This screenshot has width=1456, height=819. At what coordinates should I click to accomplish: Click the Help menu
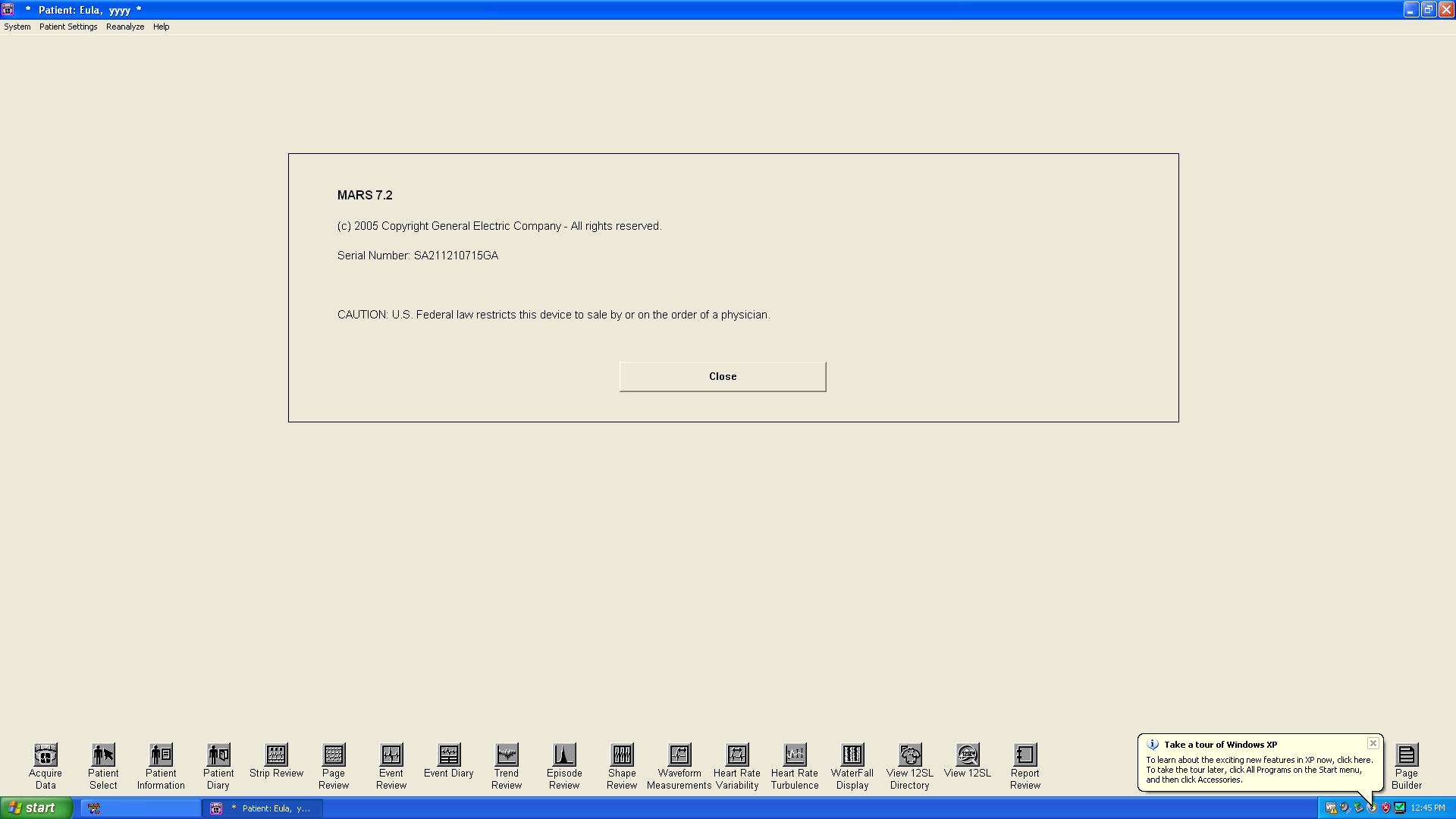coord(160,27)
